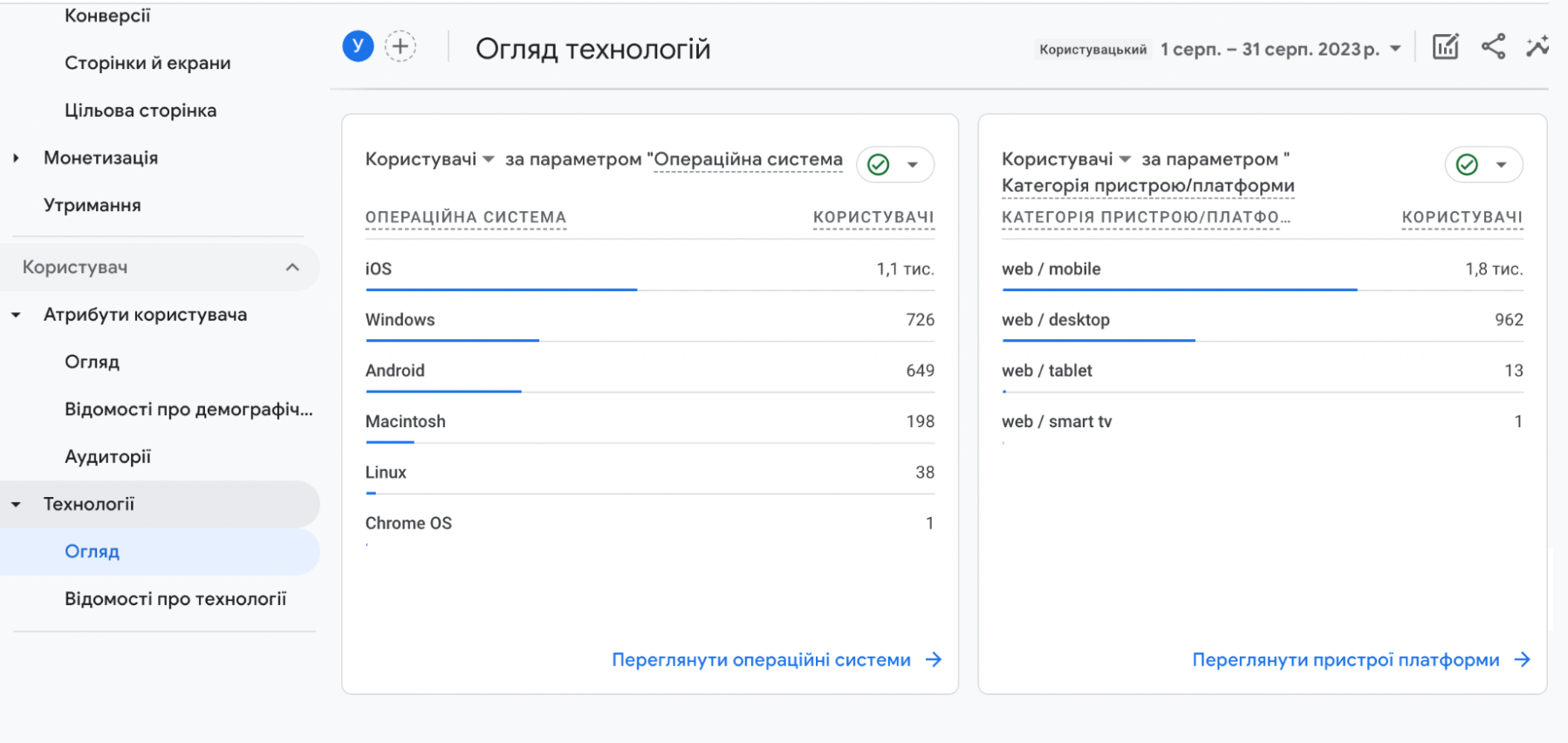The height and width of the screenshot is (743, 1568).
Task: Add a new comparison with plus icon
Action: (x=401, y=46)
